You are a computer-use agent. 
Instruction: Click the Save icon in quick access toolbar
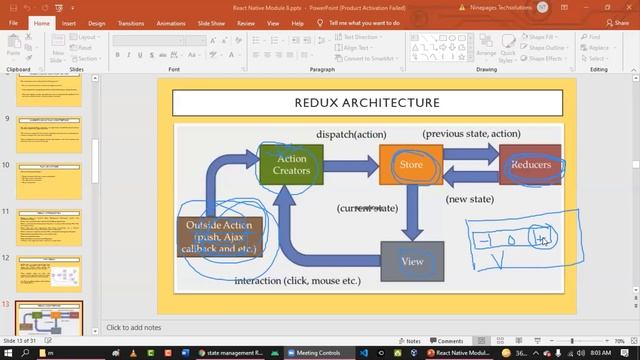13,8
